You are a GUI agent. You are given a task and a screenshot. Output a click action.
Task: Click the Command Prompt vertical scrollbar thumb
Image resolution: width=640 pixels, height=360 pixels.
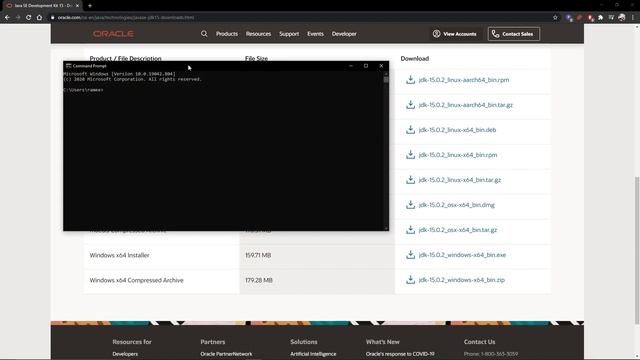386,80
